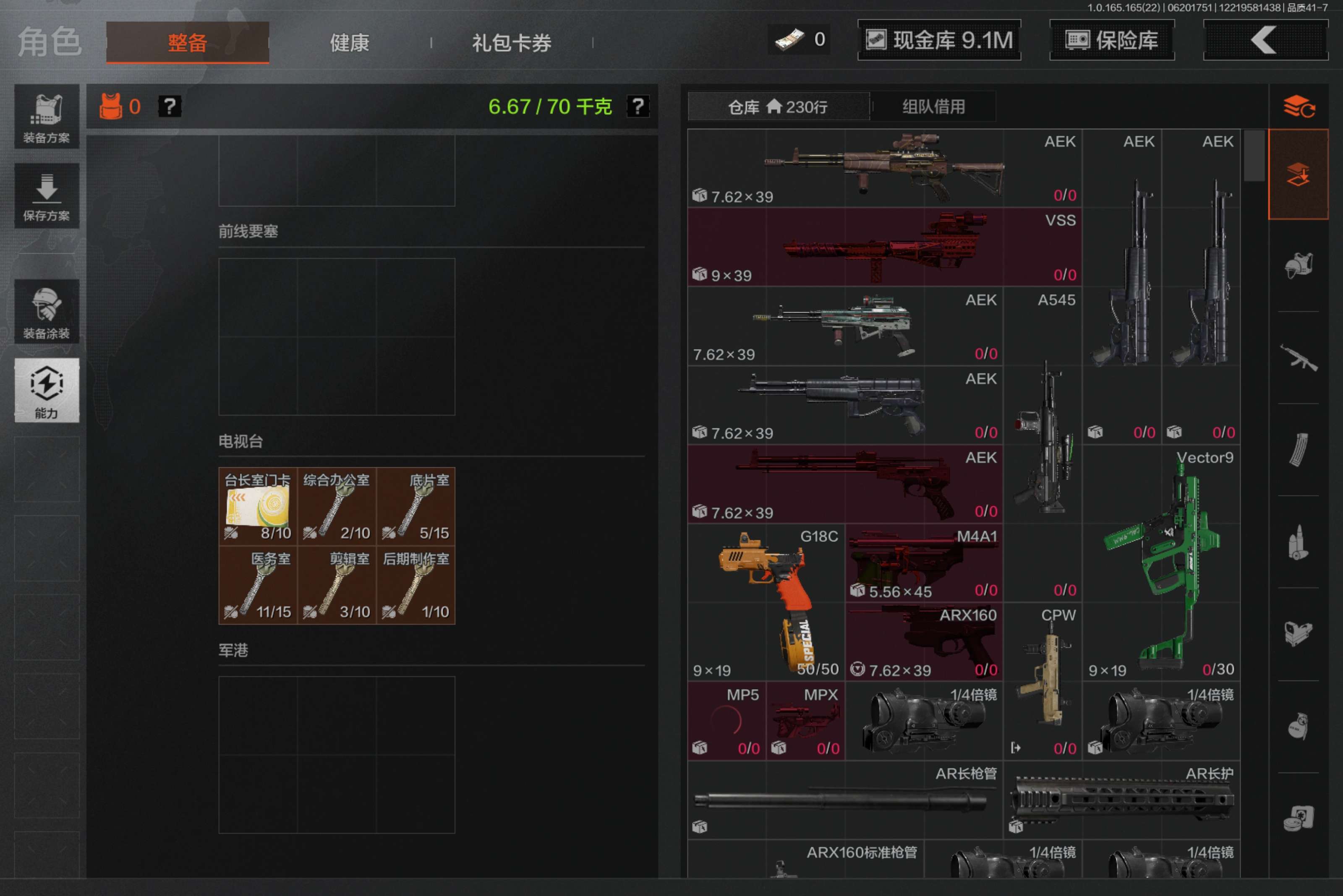Image resolution: width=1343 pixels, height=896 pixels.
Task: Select the 台长室门卡 keycard
Action: (x=258, y=506)
